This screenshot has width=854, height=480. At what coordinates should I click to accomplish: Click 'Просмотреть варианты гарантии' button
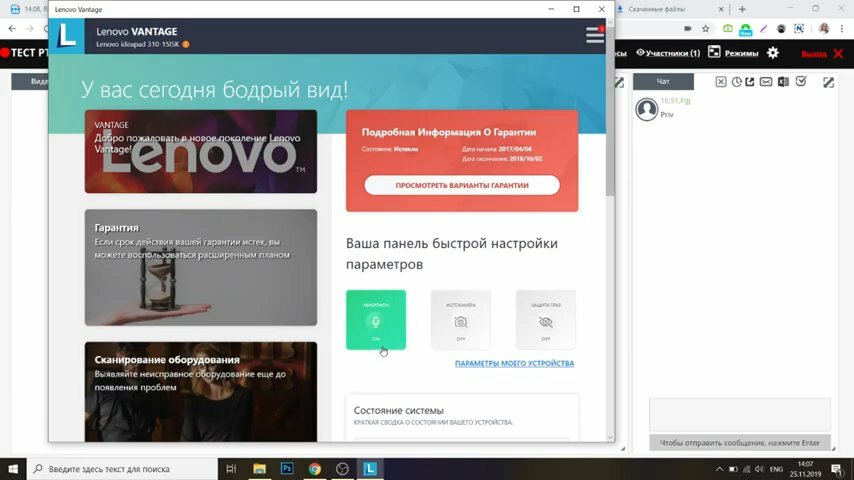point(462,185)
